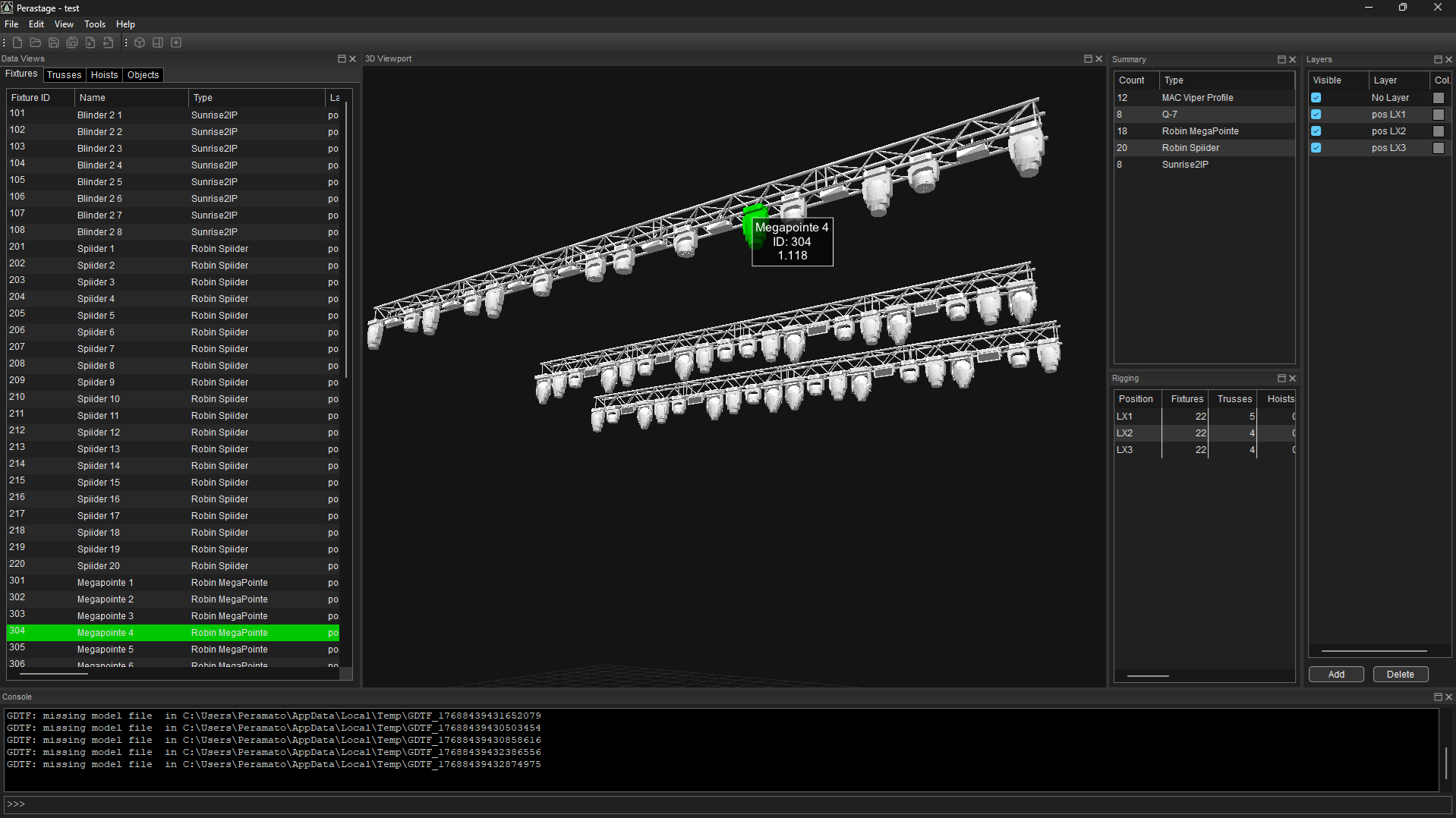Image resolution: width=1456 pixels, height=818 pixels.
Task: Open the File menu
Action: click(x=11, y=24)
